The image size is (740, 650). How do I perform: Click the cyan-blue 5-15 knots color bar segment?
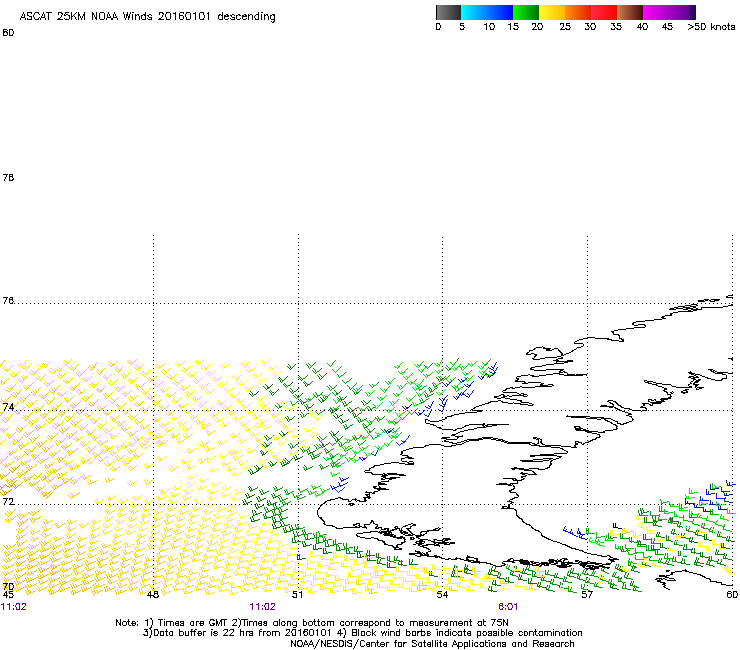(x=487, y=12)
